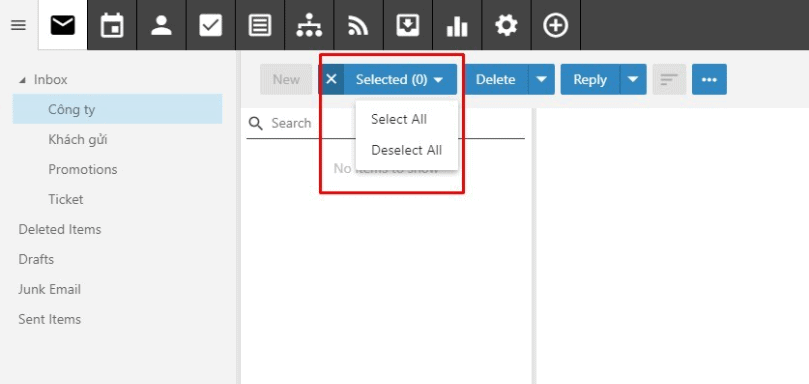Open the Contacts person icon

161,25
